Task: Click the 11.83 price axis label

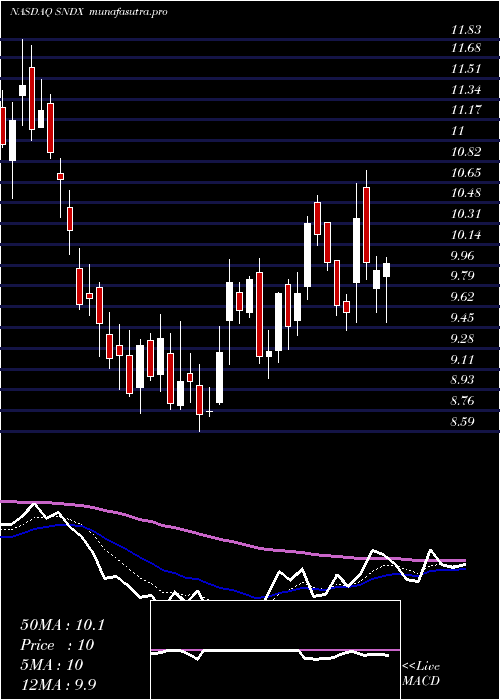Action: (x=466, y=30)
